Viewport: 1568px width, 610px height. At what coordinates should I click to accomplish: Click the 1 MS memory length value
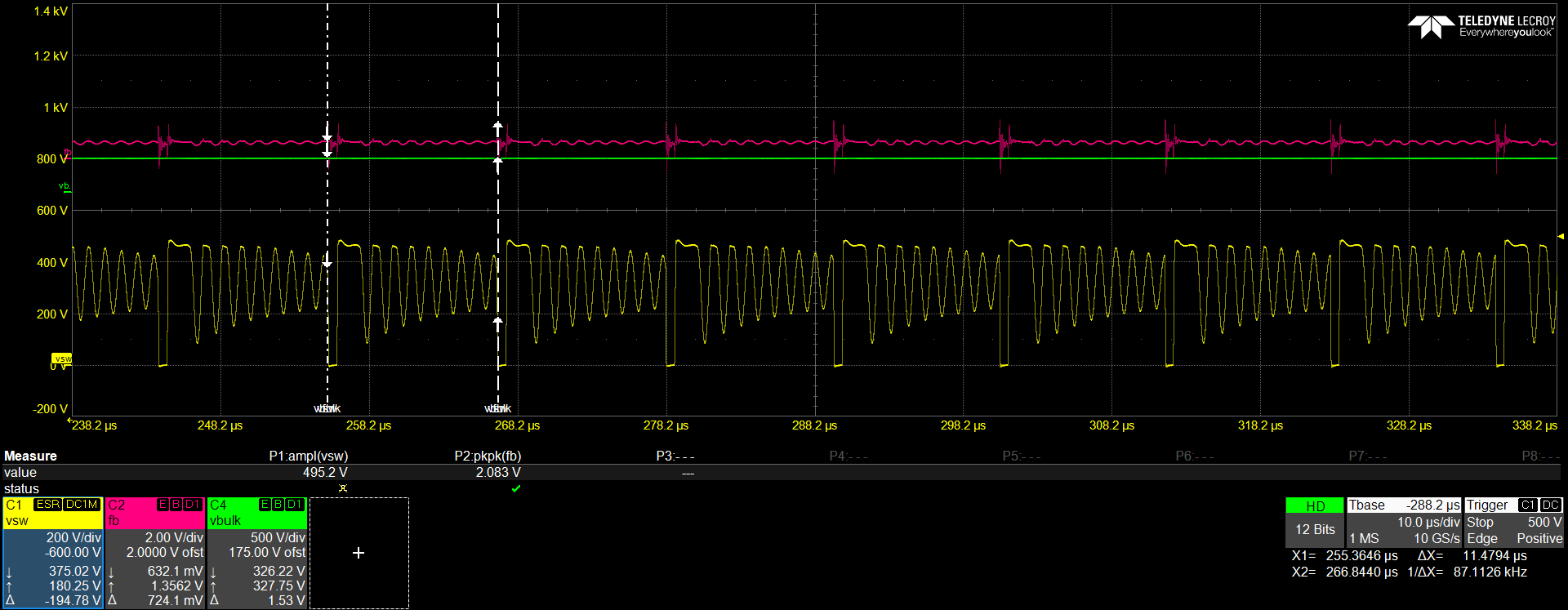[x=1364, y=538]
